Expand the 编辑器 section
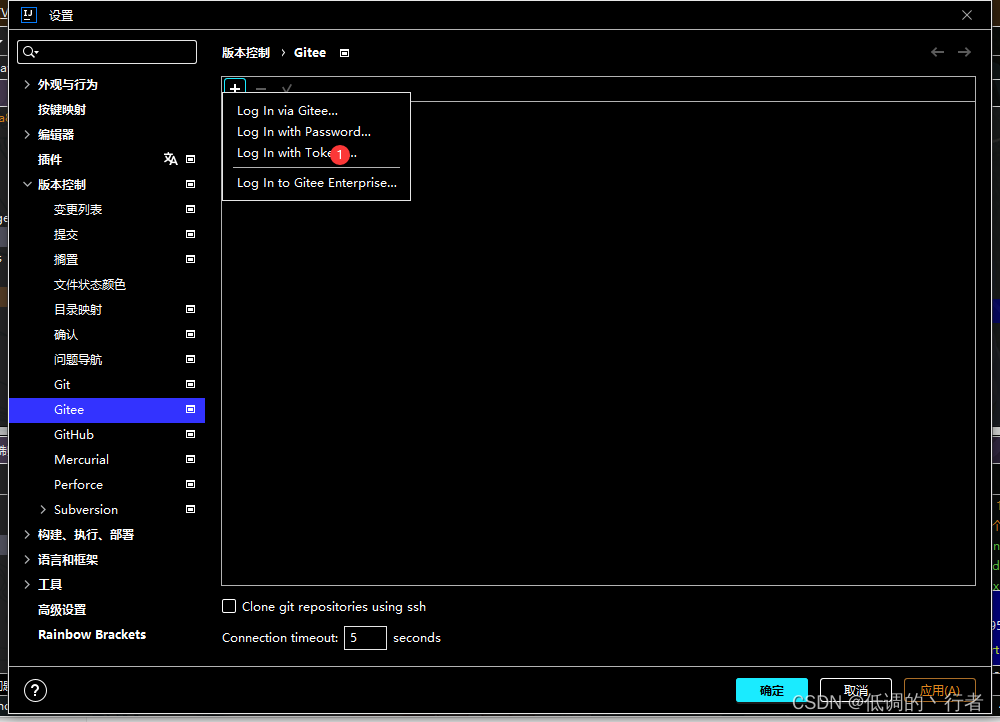Image resolution: width=1000 pixels, height=722 pixels. click(27, 134)
